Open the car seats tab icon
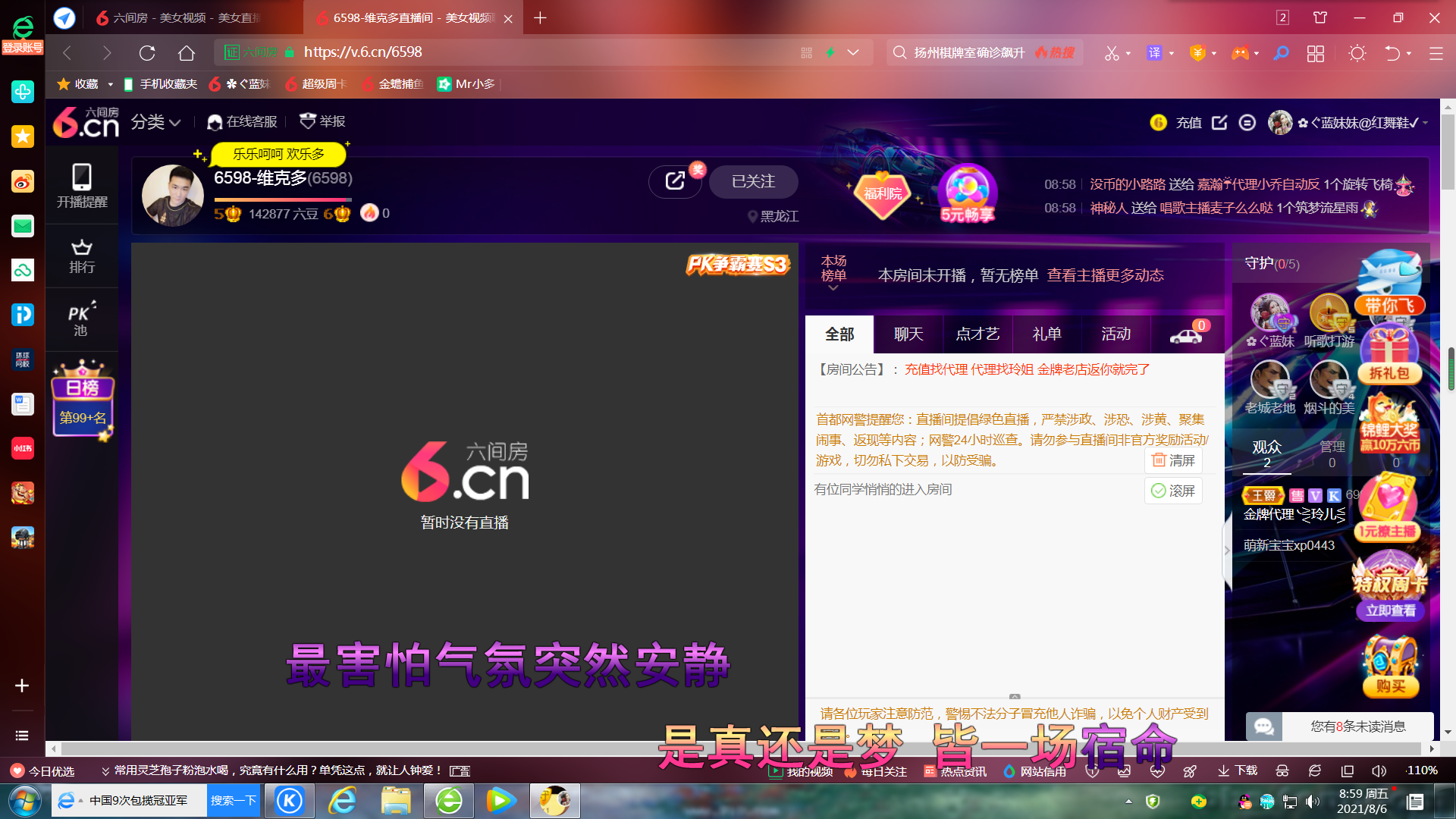The image size is (1456, 819). click(x=1187, y=334)
